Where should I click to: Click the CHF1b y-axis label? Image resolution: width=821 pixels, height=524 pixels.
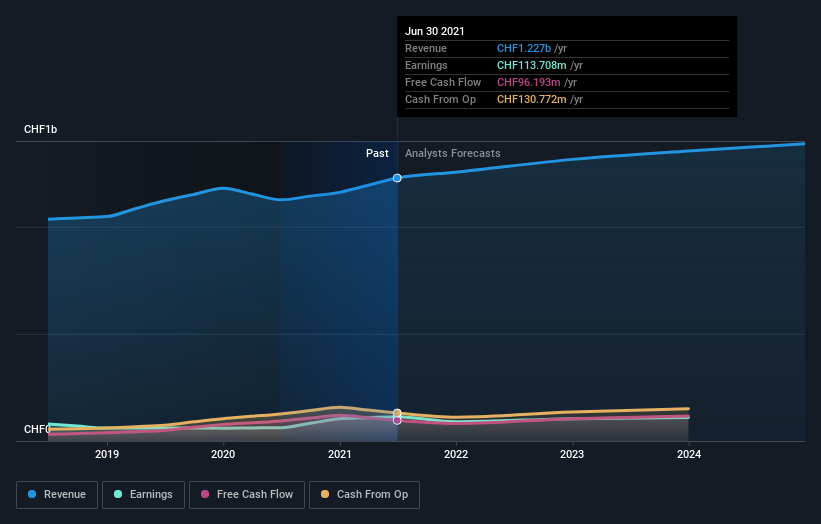click(x=40, y=129)
